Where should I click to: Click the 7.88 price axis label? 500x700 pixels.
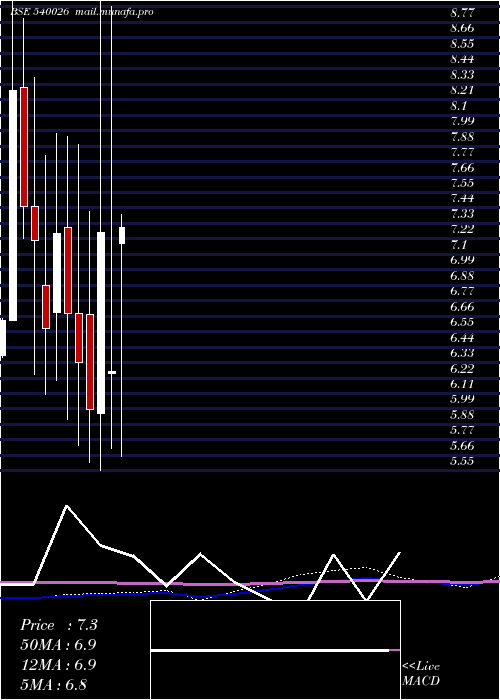[462, 137]
